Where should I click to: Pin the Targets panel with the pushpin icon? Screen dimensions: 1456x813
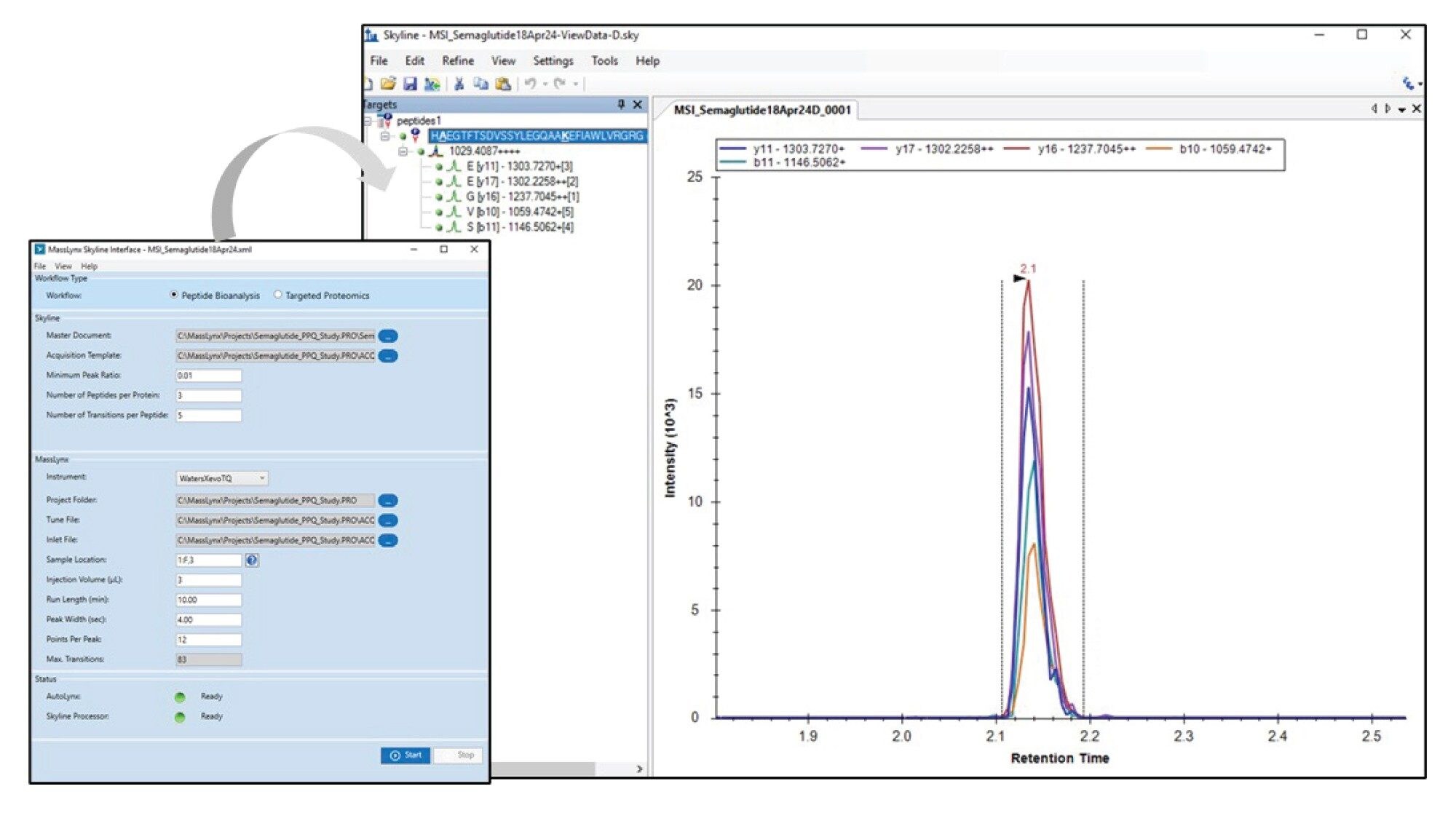(x=621, y=105)
